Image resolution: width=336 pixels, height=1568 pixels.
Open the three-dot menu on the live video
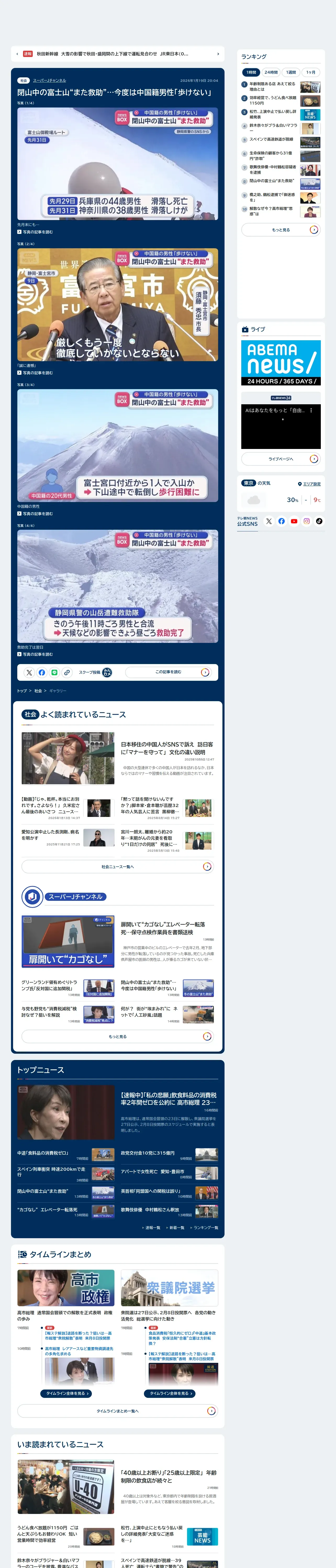point(311,410)
